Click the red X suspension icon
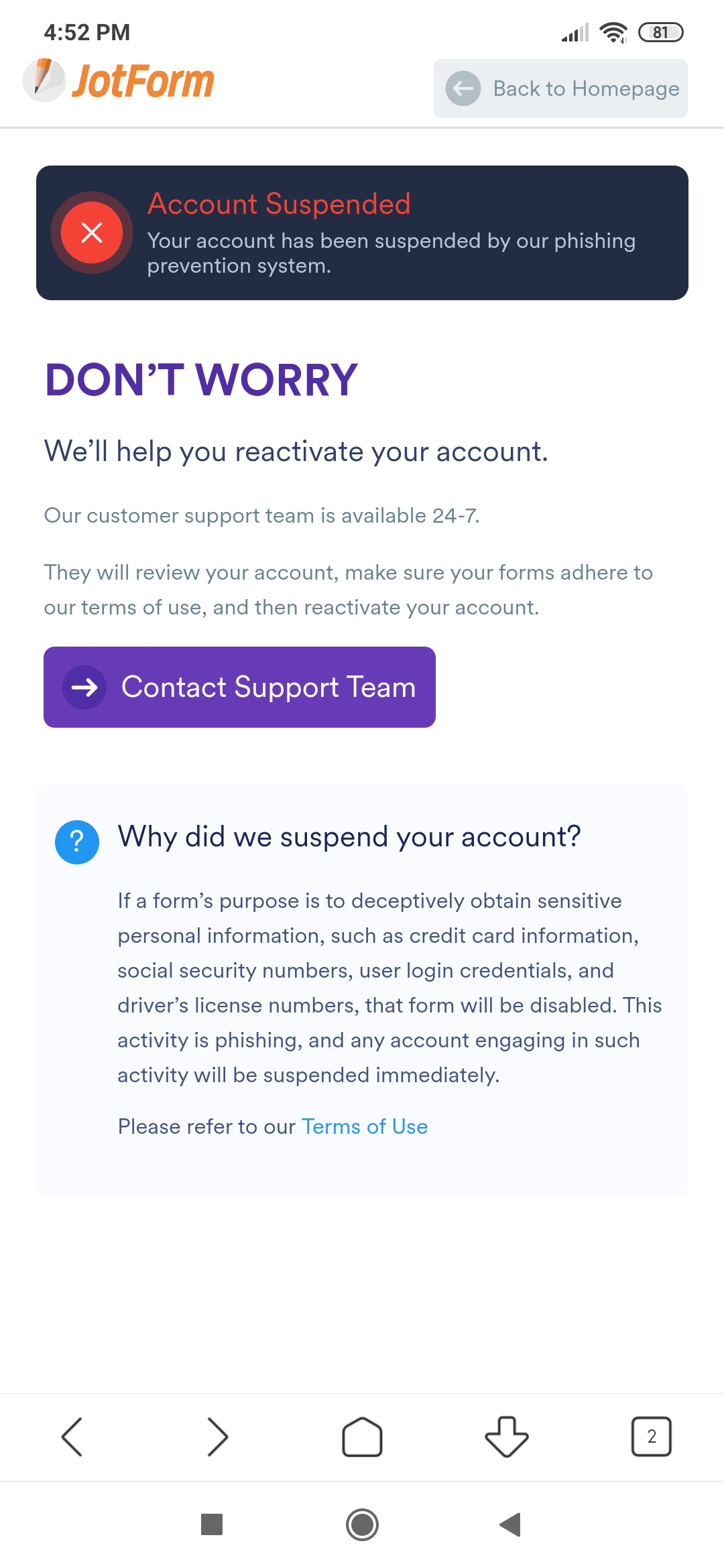724x1568 pixels. pos(92,233)
